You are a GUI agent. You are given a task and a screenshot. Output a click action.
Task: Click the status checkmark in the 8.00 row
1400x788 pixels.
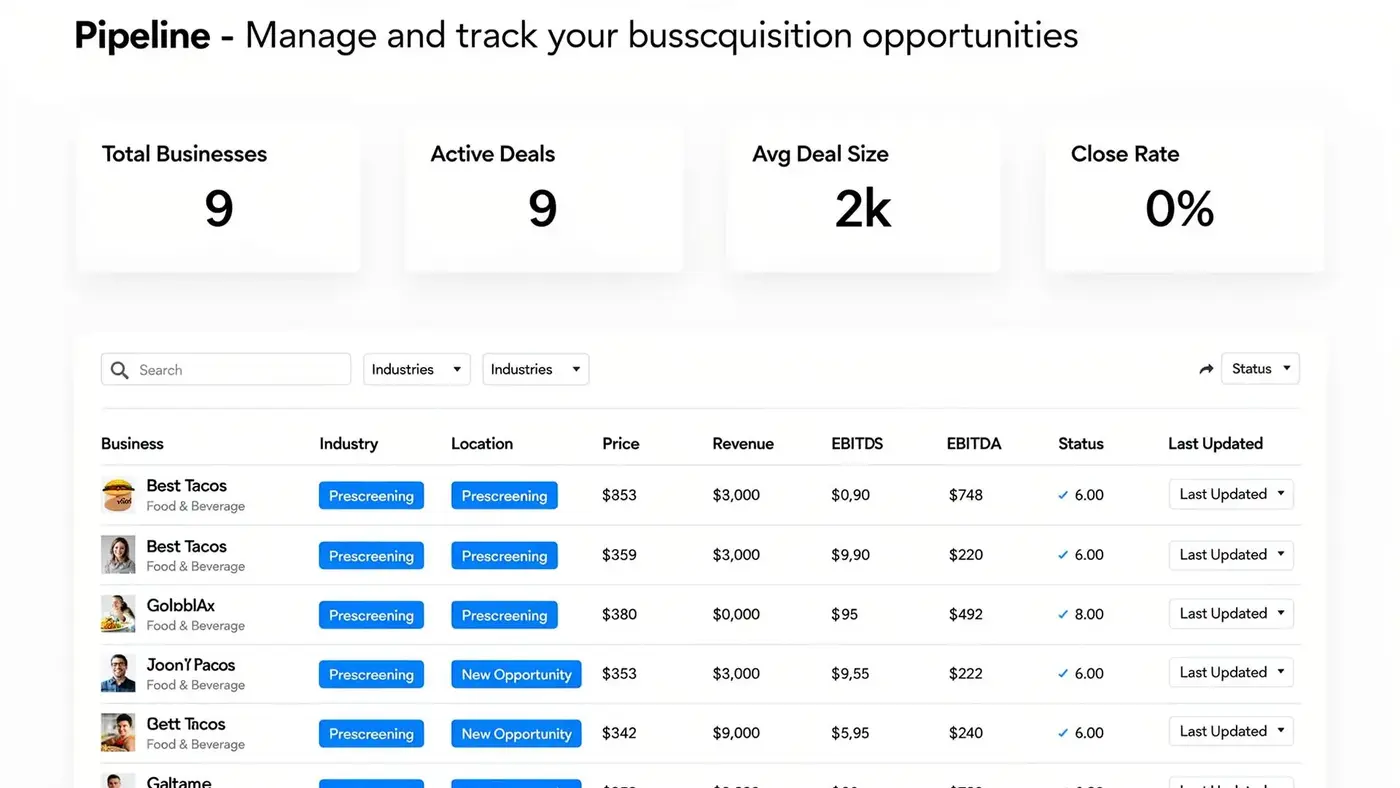click(x=1063, y=615)
